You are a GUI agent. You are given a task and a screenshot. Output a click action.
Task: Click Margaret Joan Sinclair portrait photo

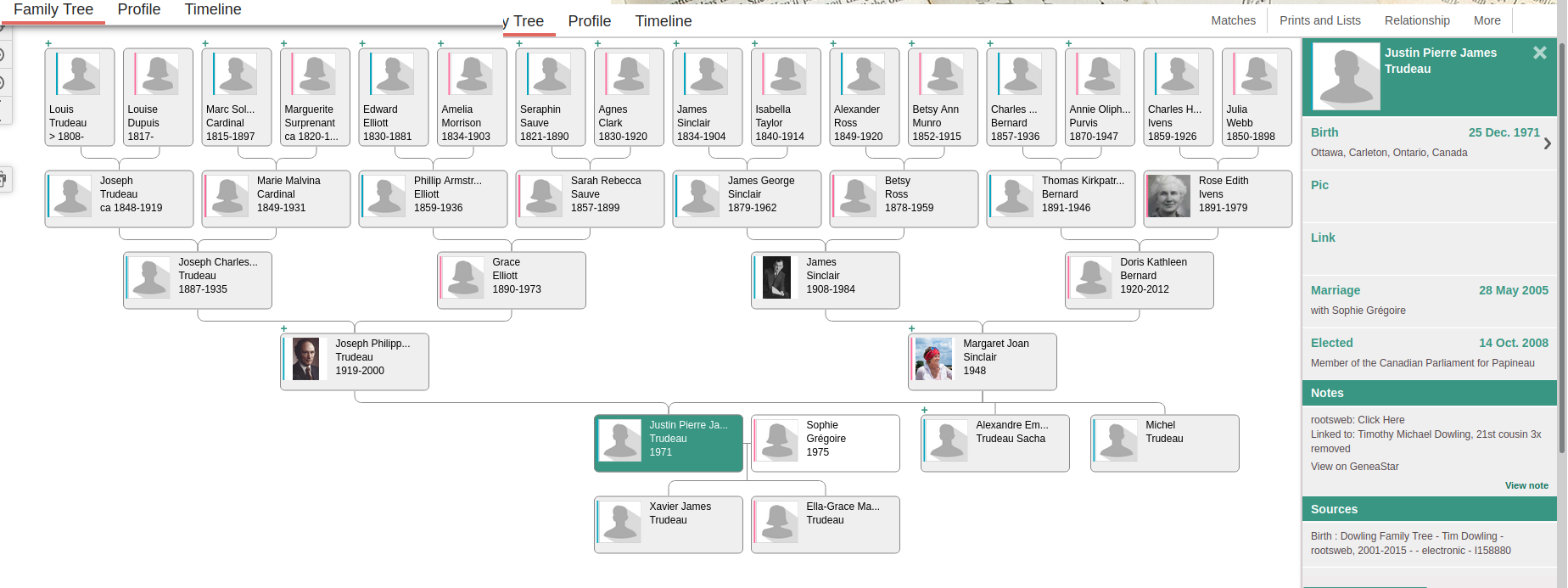coord(933,359)
